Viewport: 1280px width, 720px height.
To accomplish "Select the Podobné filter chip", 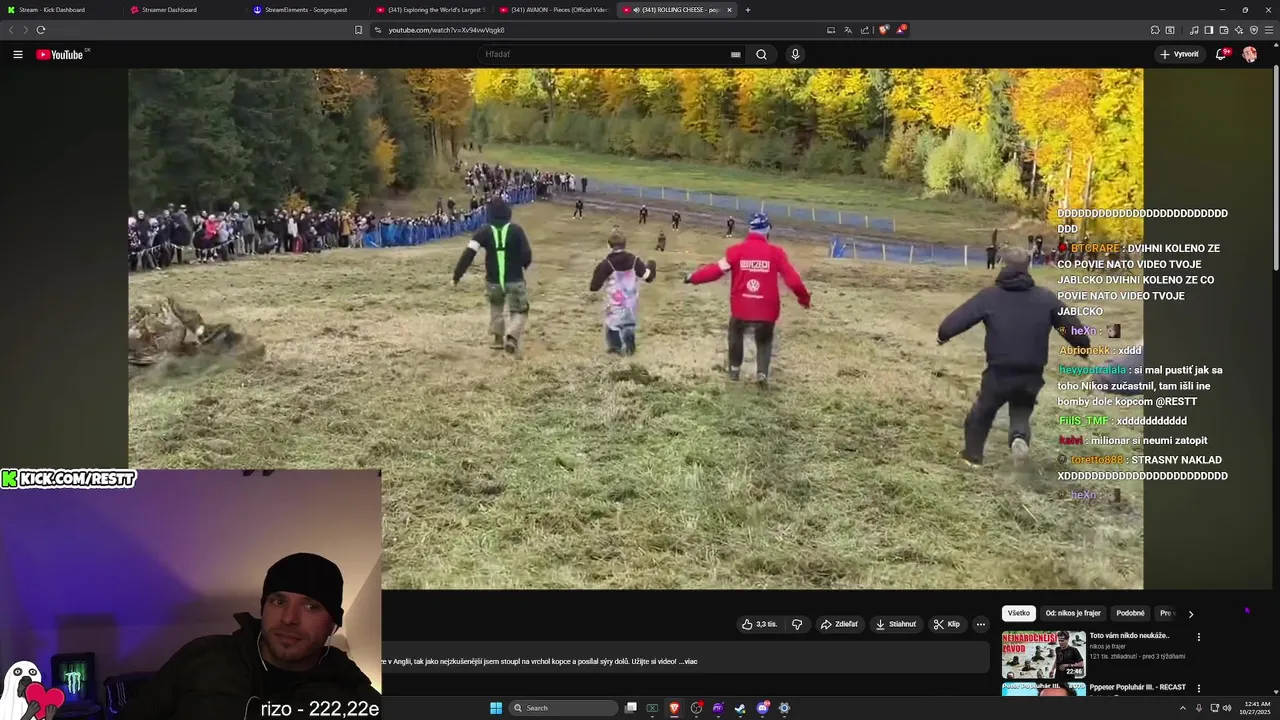I will [1130, 613].
